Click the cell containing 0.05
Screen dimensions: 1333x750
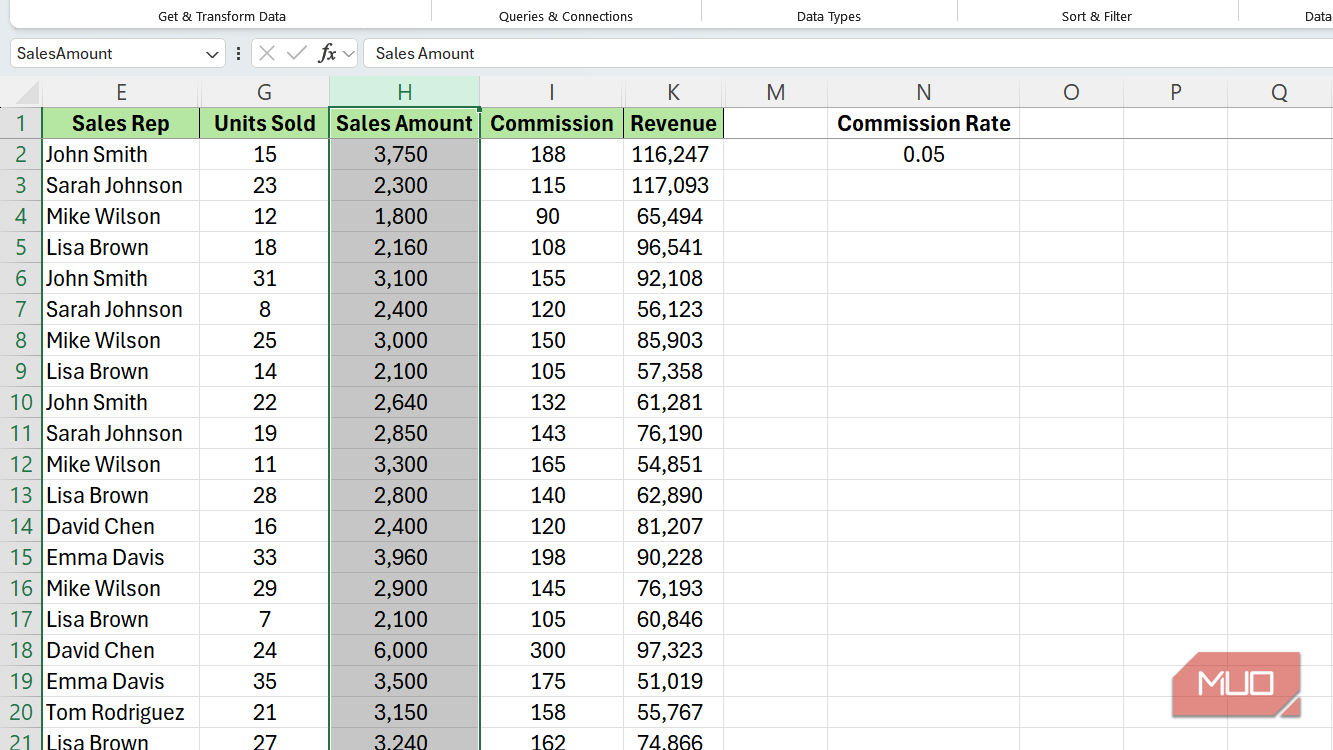tap(923, 155)
